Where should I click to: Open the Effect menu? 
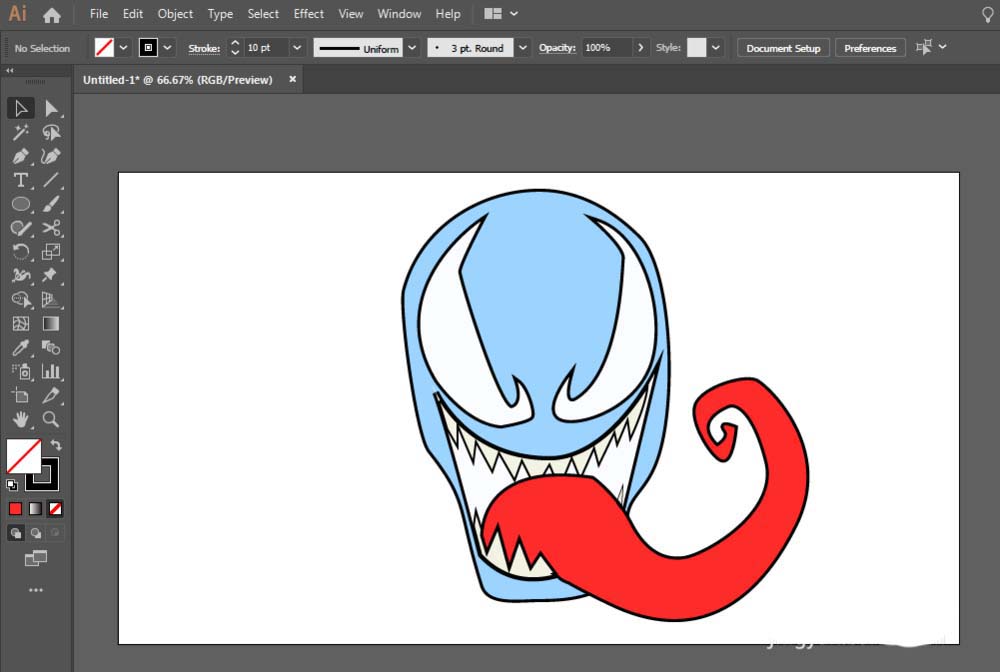click(309, 13)
